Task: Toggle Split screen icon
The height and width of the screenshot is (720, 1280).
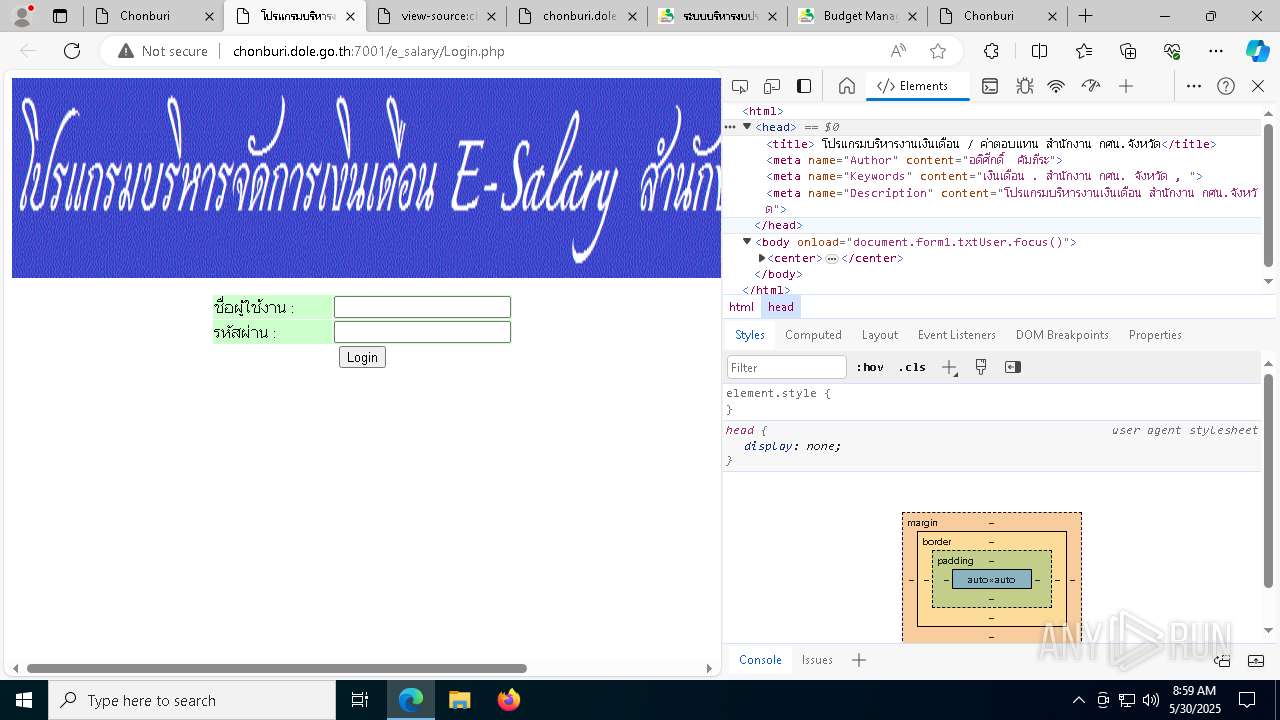Action: tap(1039, 51)
